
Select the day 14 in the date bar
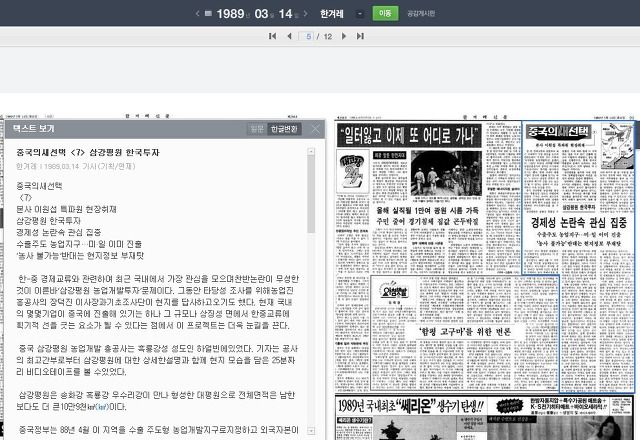click(x=286, y=13)
